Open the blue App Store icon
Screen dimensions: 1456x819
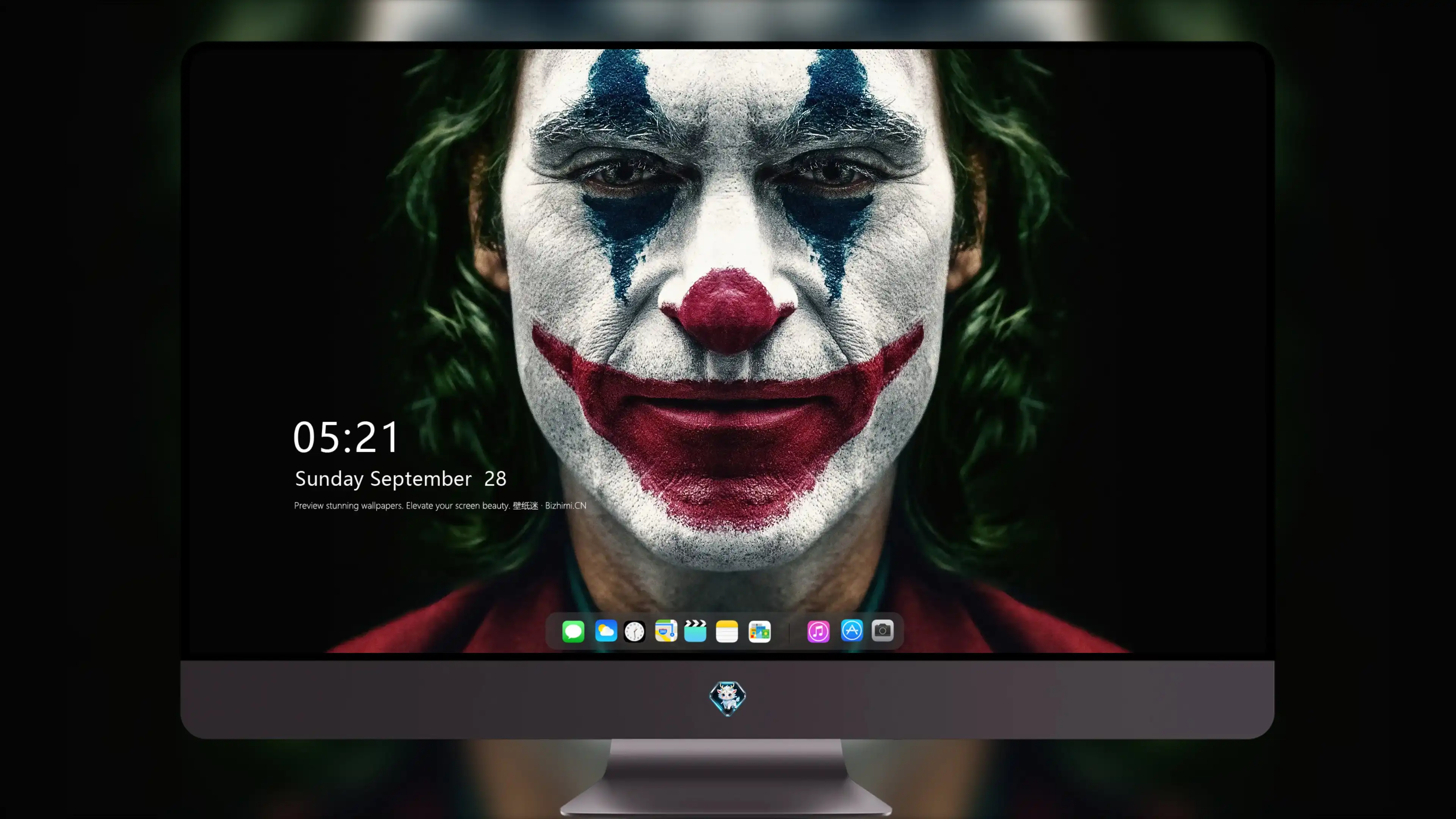point(852,630)
